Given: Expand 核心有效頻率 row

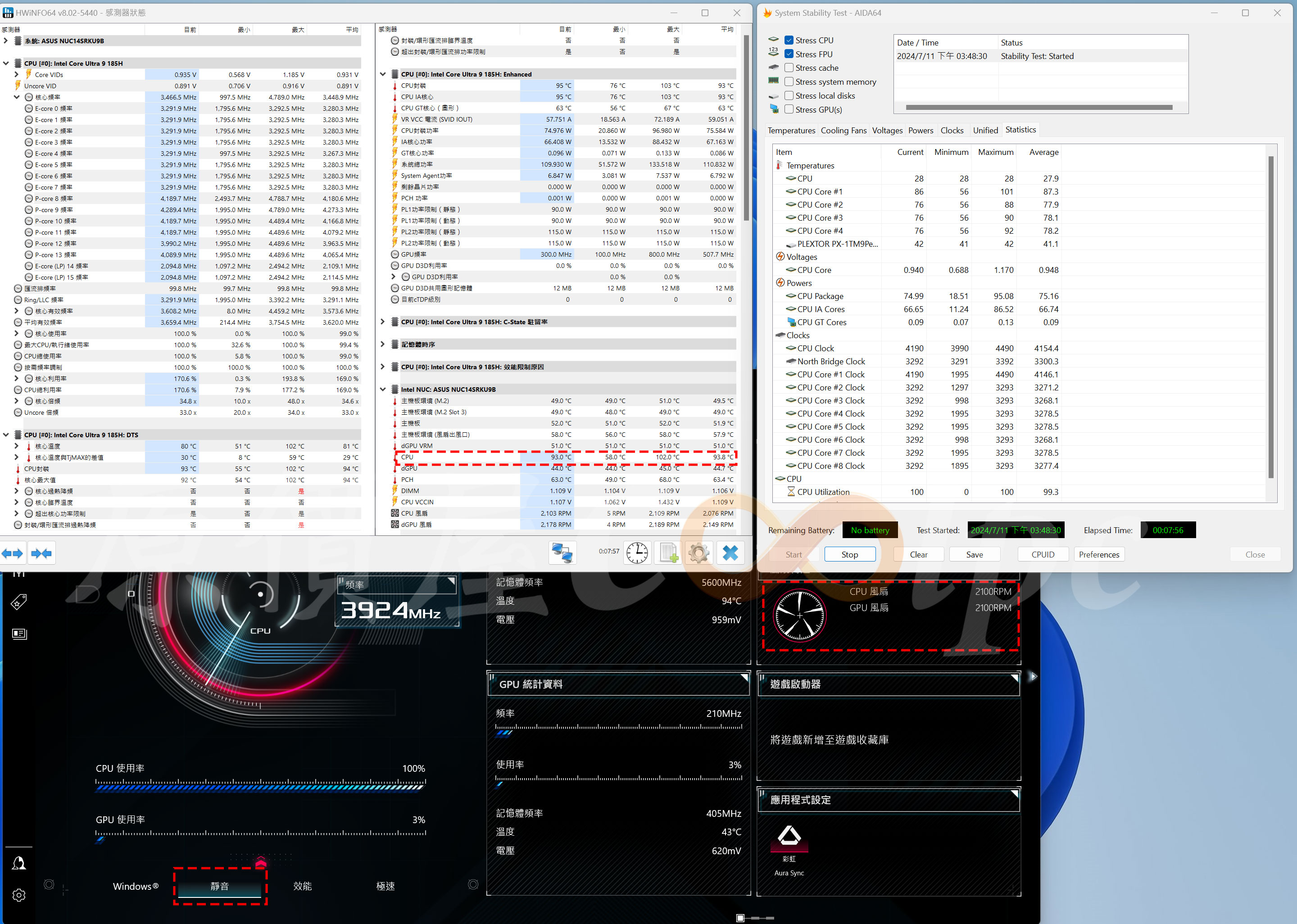Looking at the screenshot, I should 16,311.
